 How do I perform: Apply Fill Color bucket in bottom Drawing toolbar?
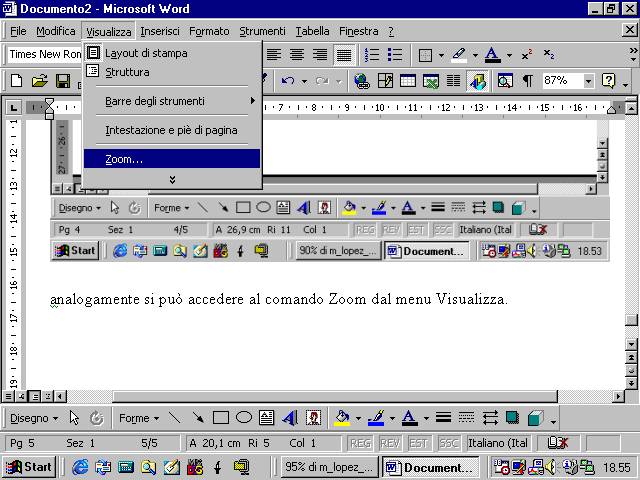point(342,418)
